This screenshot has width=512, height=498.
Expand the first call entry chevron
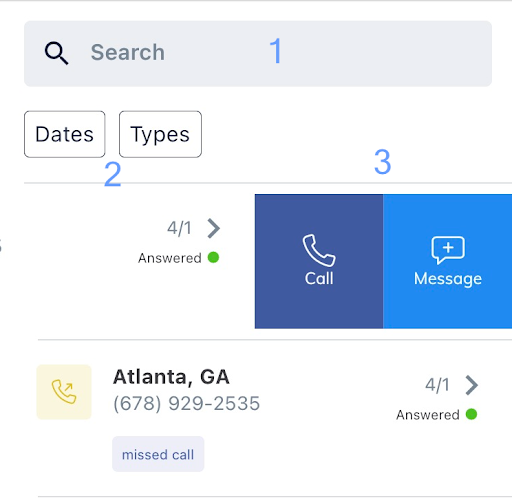(213, 228)
